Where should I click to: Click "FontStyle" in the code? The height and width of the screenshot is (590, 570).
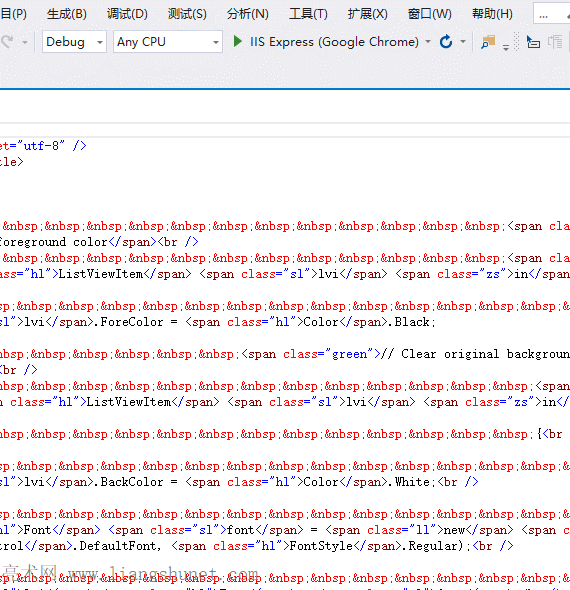[321, 546]
